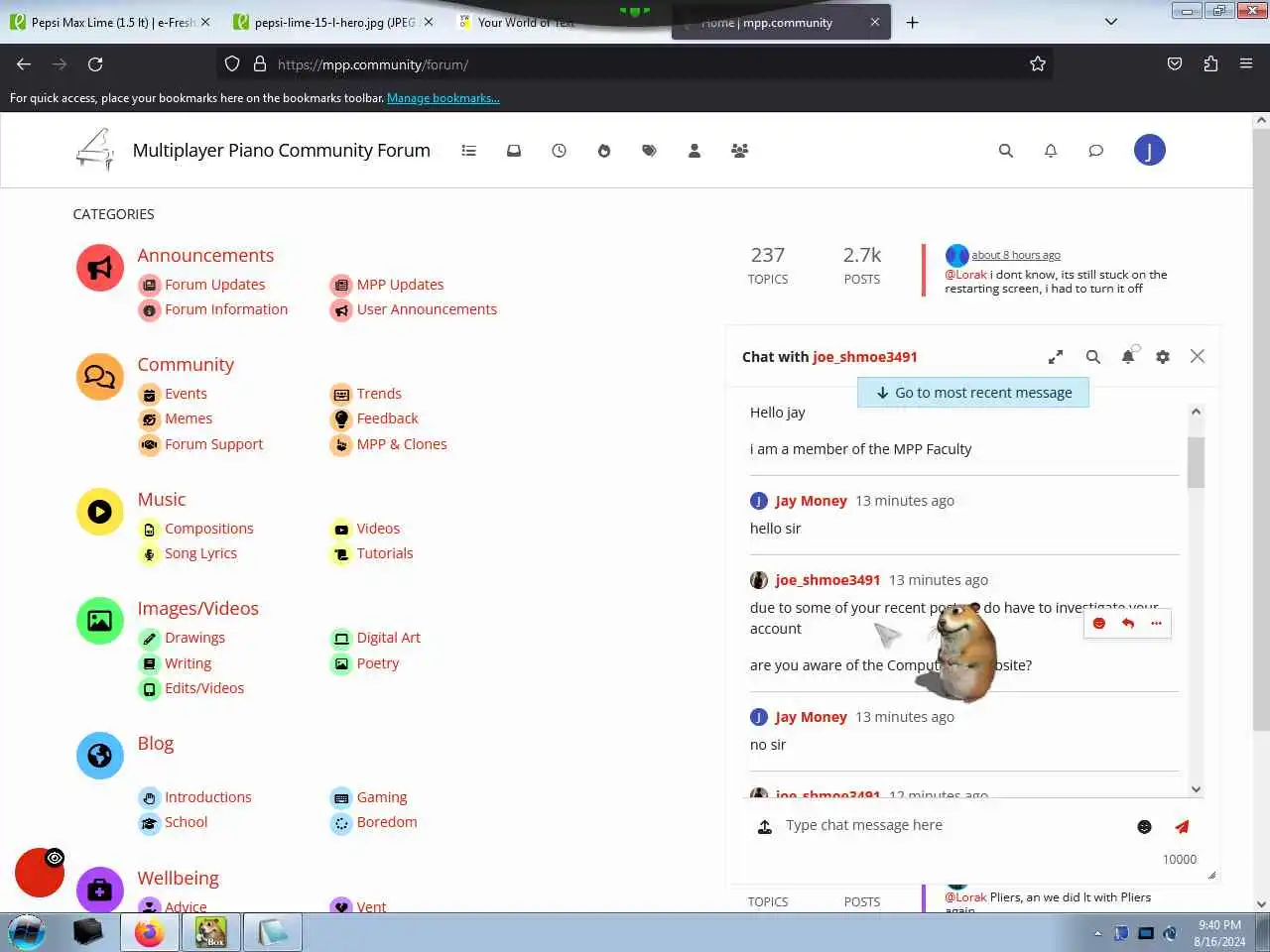Open the Wellbeing category

178,879
